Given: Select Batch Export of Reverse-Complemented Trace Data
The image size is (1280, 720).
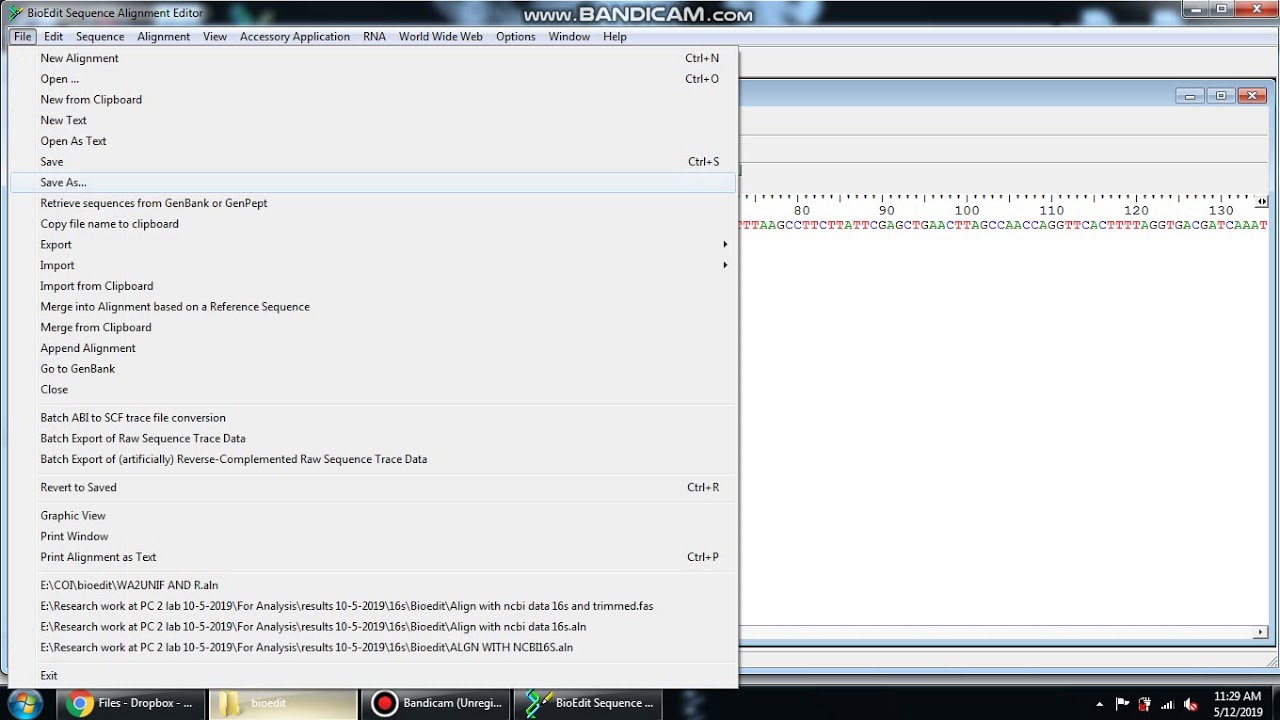Looking at the screenshot, I should coord(373,460).
